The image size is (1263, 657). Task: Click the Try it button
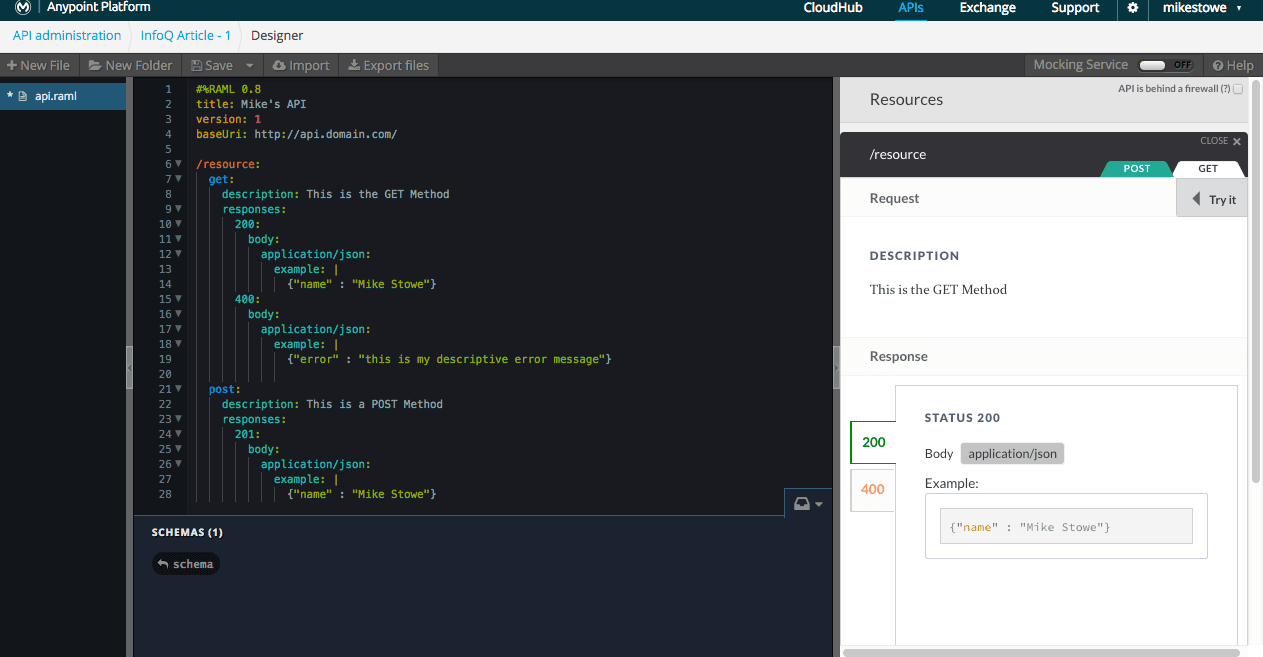point(1213,199)
